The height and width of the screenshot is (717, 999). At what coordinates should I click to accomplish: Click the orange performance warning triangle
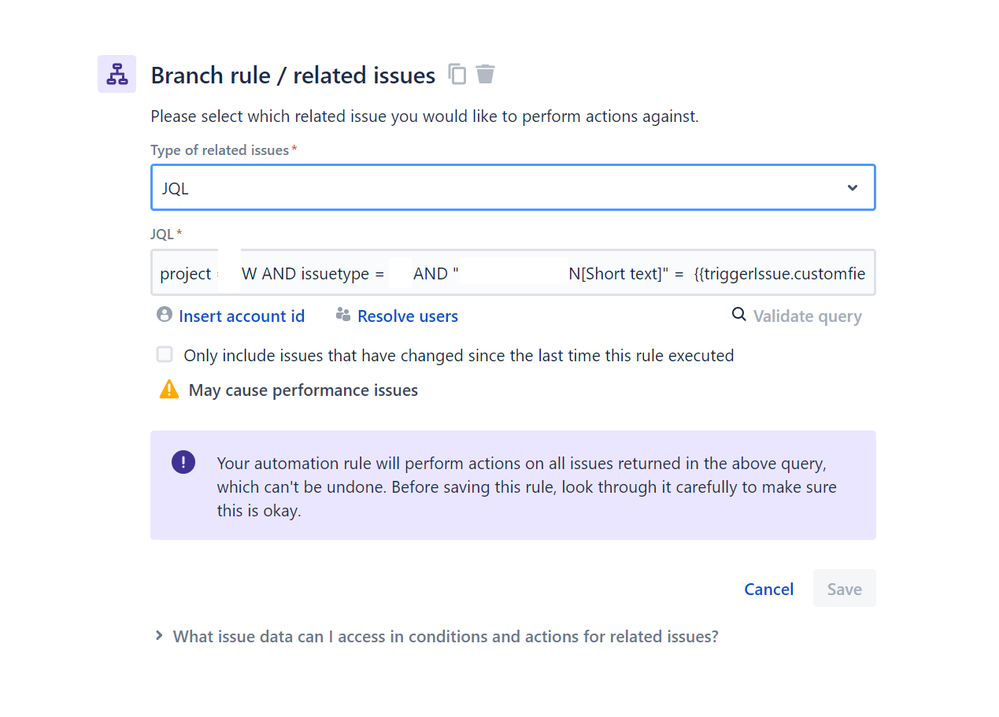pyautogui.click(x=169, y=390)
